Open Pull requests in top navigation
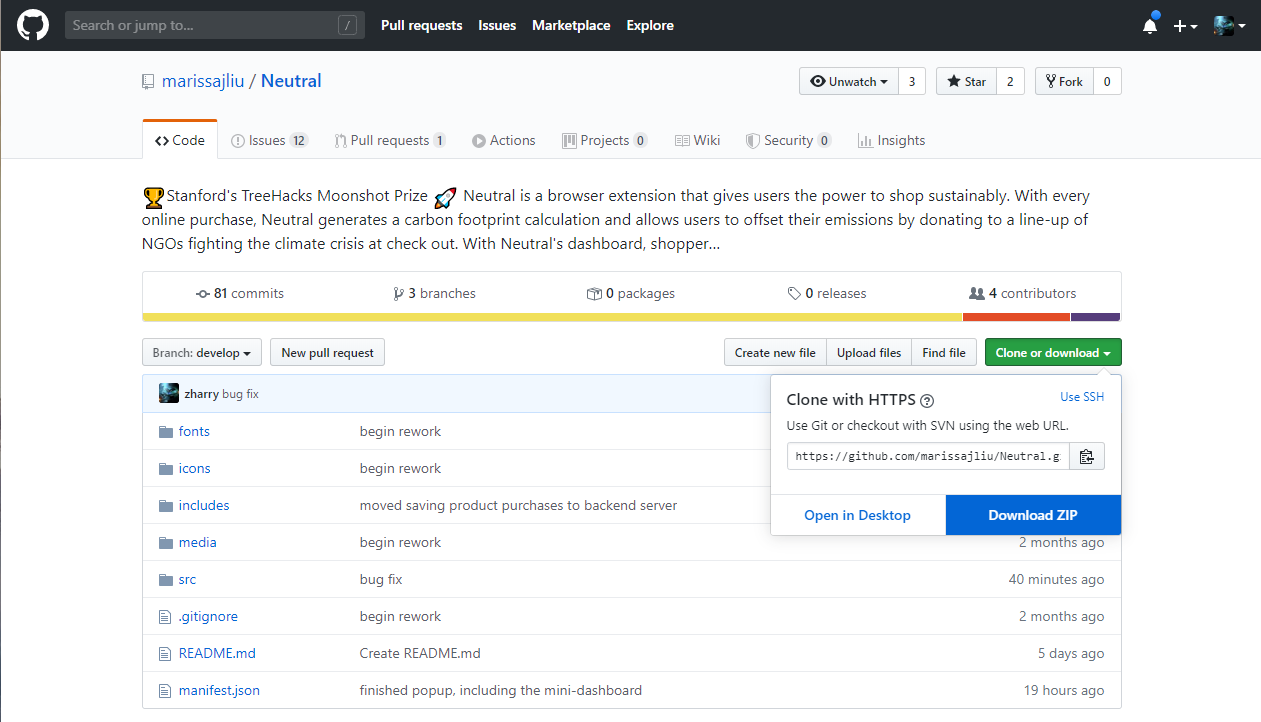Screen dimensions: 1261x722 421,25
